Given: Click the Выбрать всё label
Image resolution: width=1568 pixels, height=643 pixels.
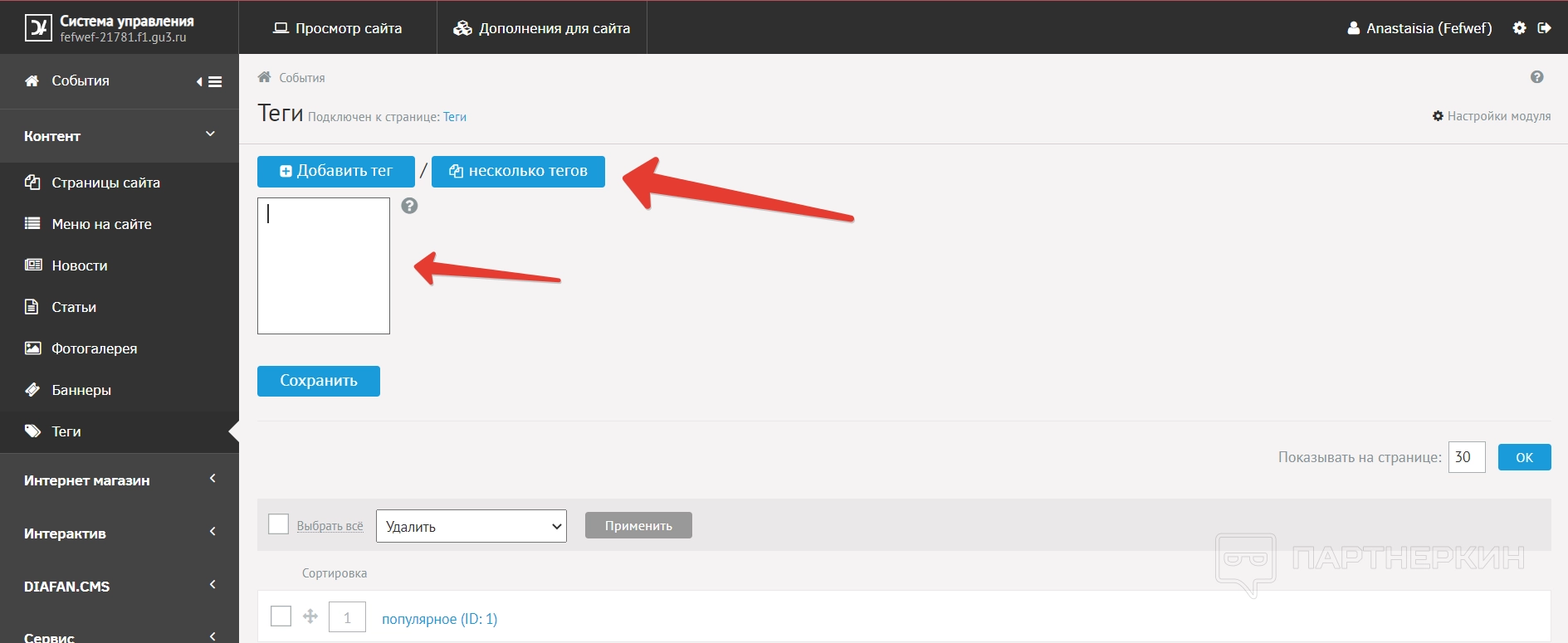Looking at the screenshot, I should 330,526.
